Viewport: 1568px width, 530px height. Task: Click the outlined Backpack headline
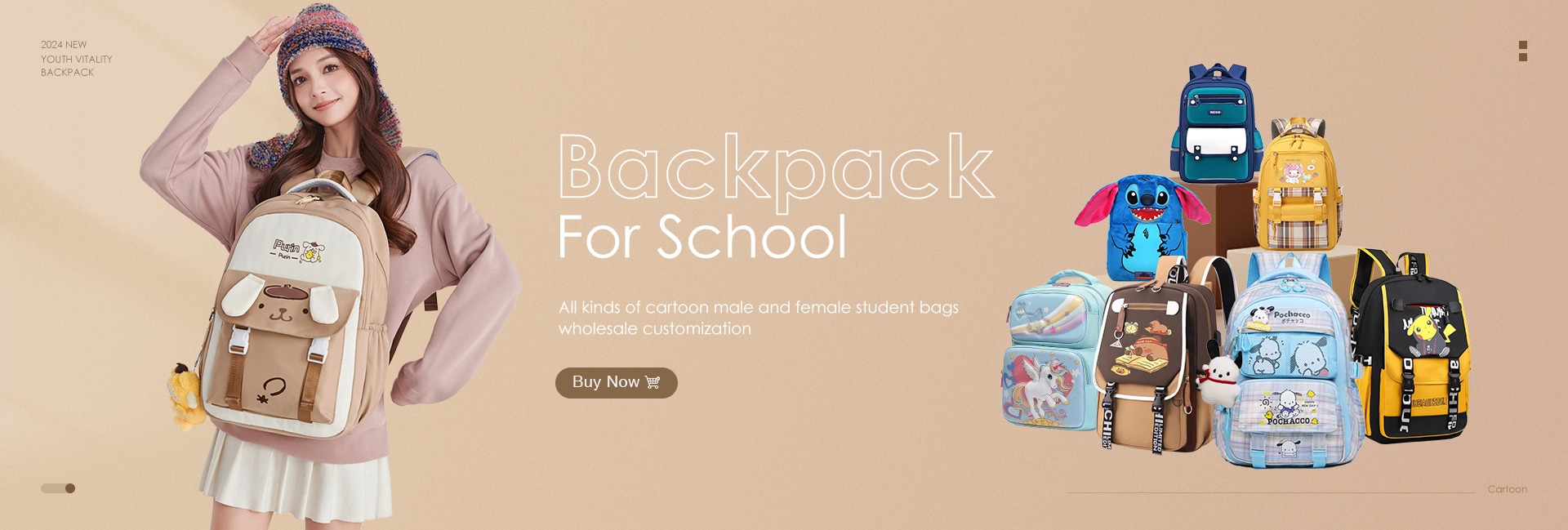[x=776, y=167]
